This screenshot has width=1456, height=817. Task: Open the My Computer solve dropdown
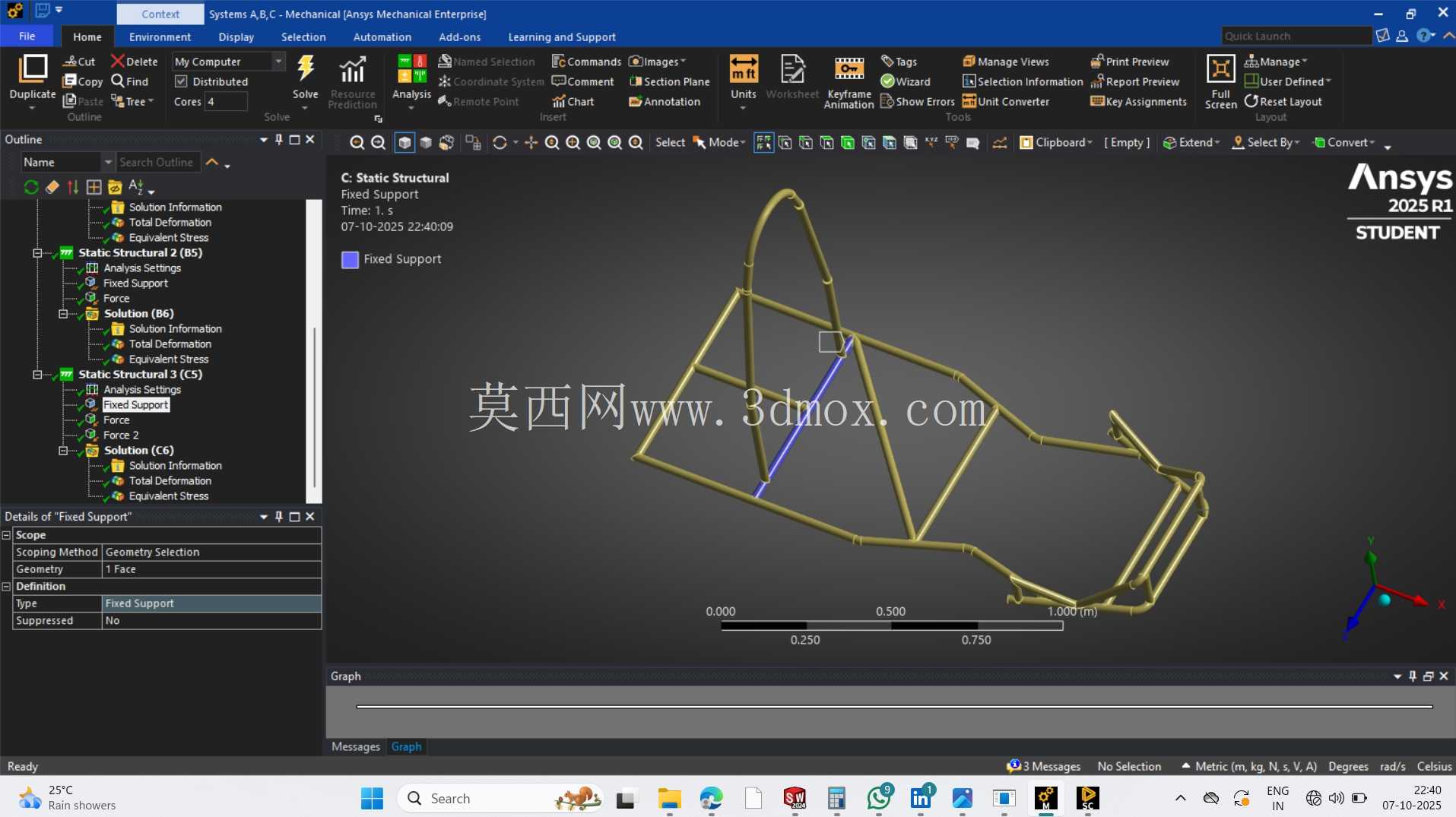(x=278, y=61)
